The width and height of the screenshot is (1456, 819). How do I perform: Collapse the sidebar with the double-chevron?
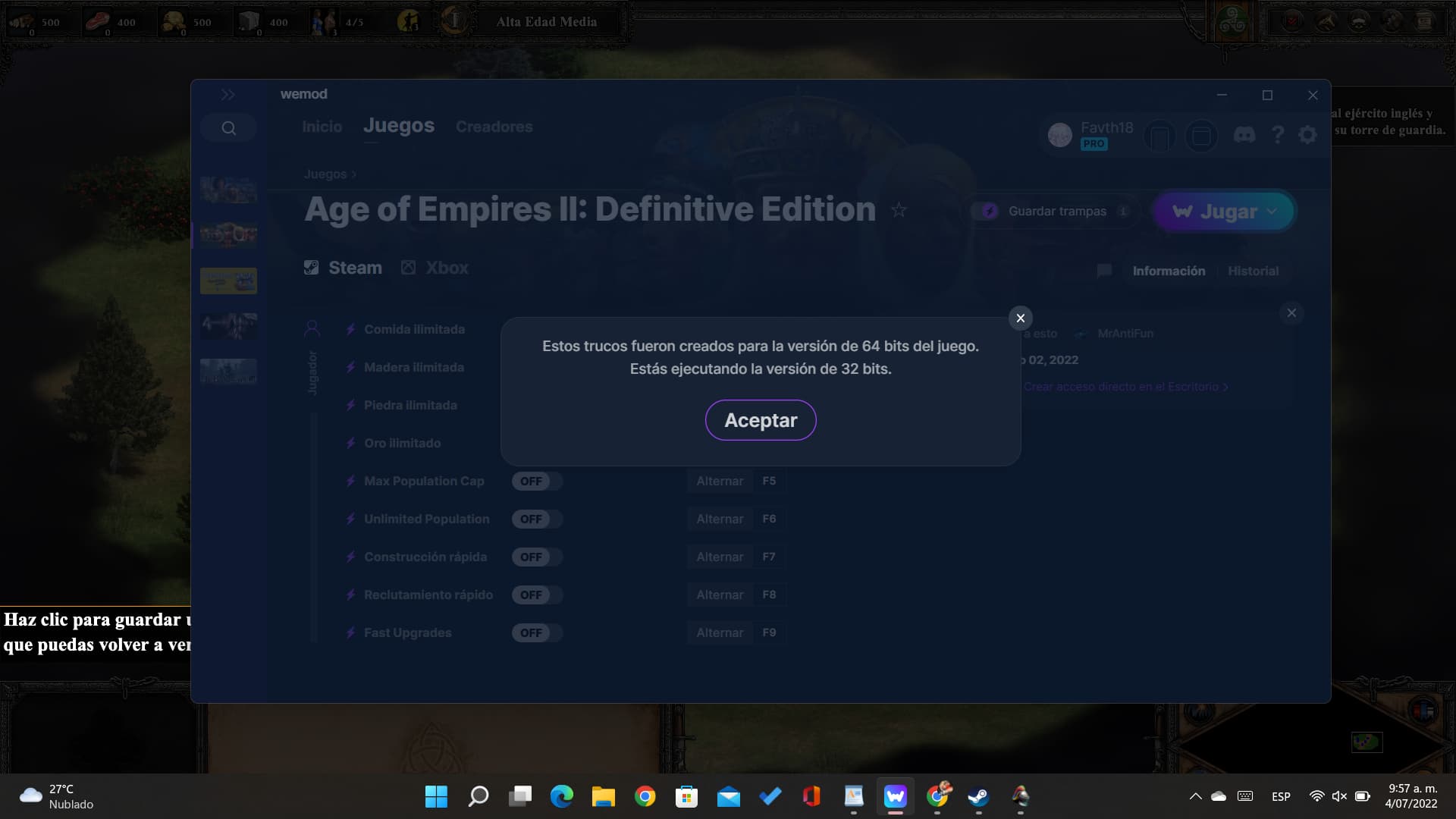click(x=228, y=94)
